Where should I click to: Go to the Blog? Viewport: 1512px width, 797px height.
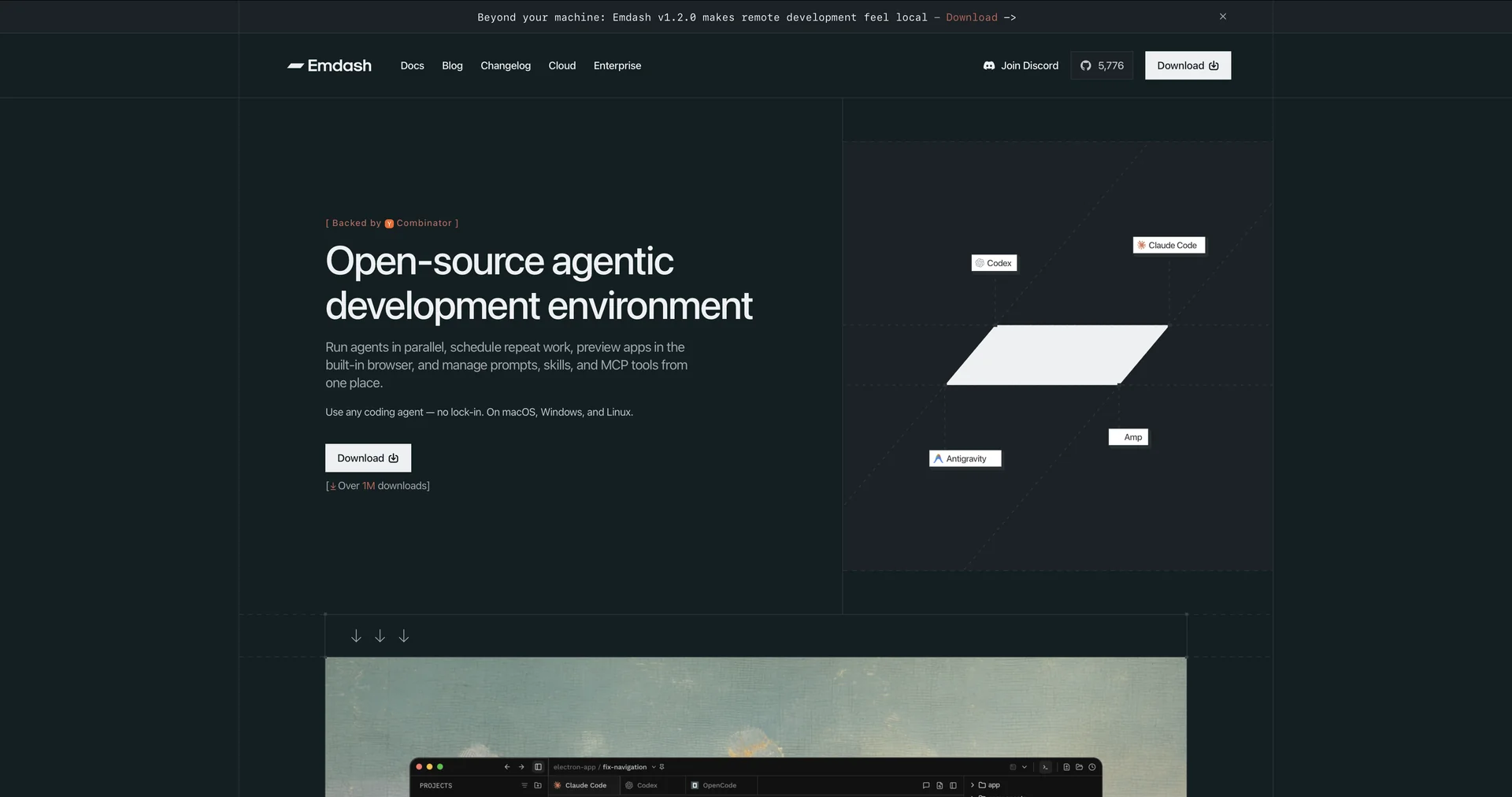pyautogui.click(x=452, y=65)
